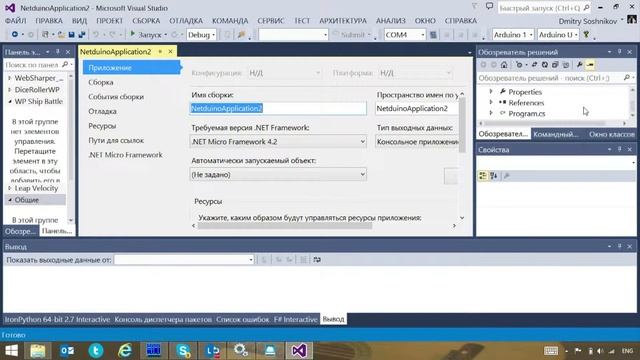The image size is (640, 360).
Task: Open the СБОРКА menu
Action: pyautogui.click(x=146, y=20)
